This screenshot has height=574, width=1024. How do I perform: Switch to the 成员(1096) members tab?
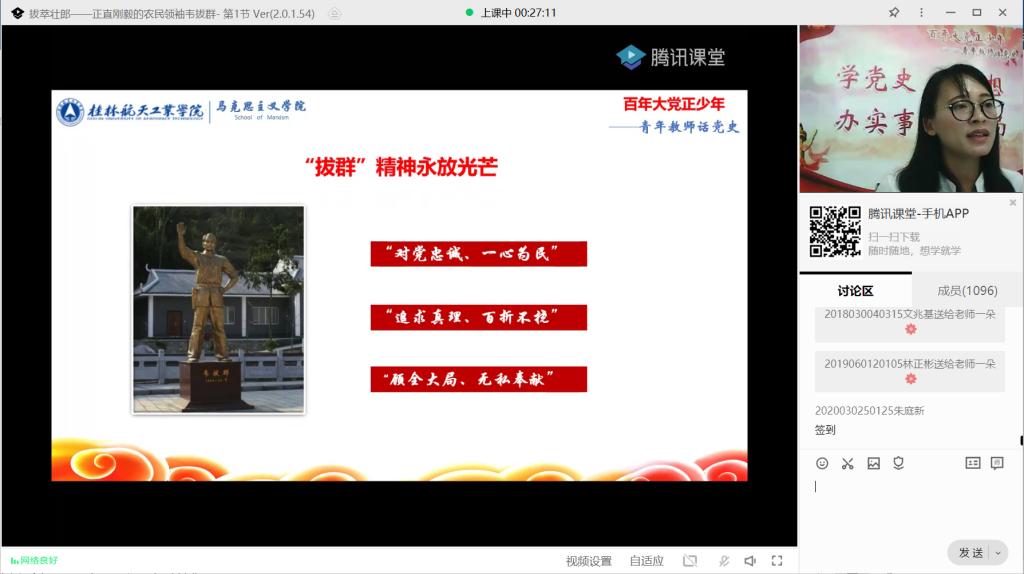(x=967, y=291)
